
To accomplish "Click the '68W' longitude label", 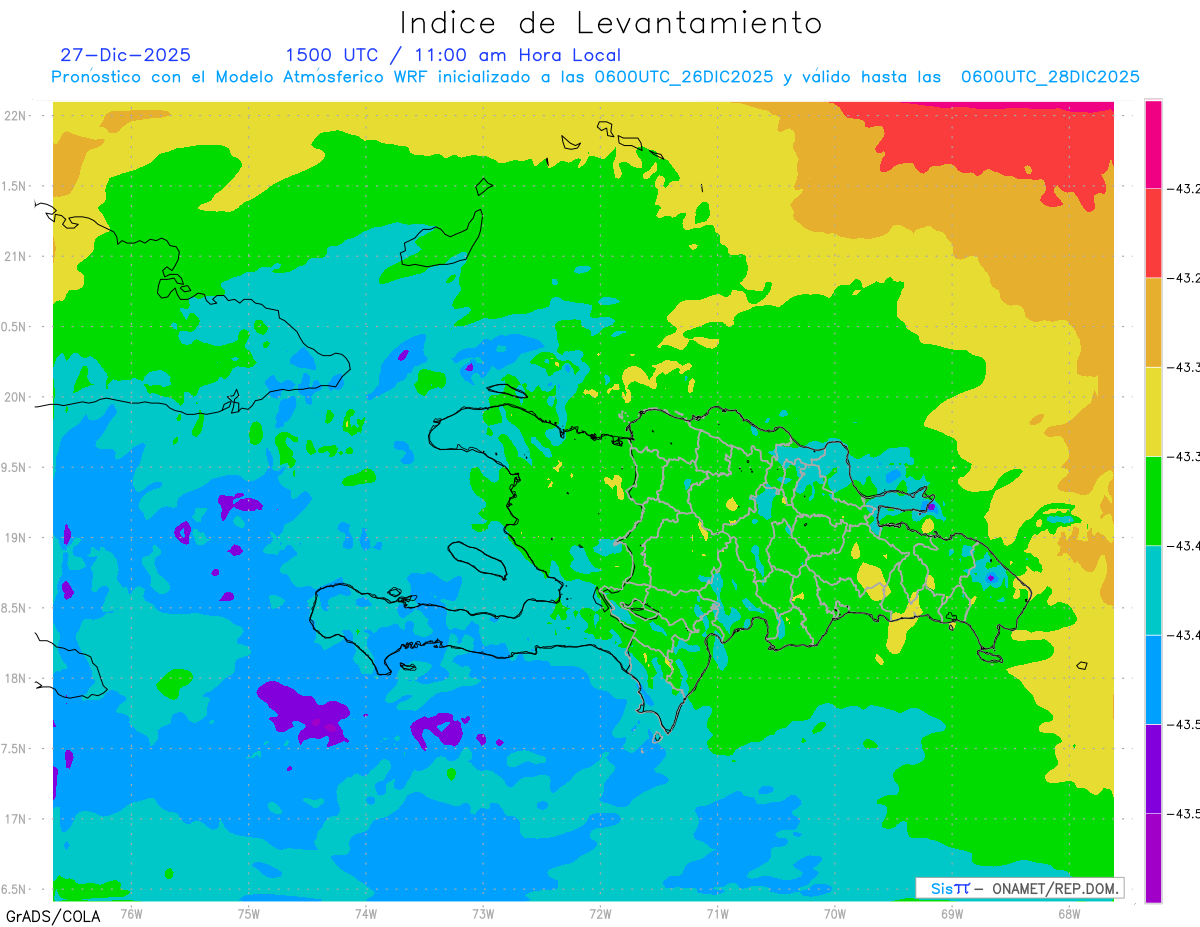I will click(x=1069, y=913).
